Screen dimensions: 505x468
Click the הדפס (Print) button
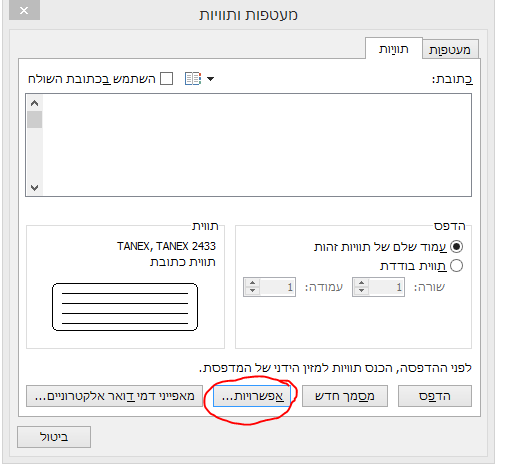point(435,396)
